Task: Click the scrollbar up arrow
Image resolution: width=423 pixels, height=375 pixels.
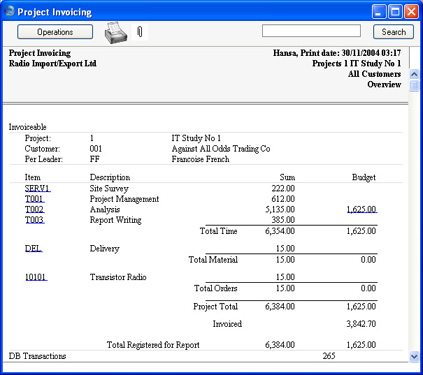Action: [x=414, y=74]
